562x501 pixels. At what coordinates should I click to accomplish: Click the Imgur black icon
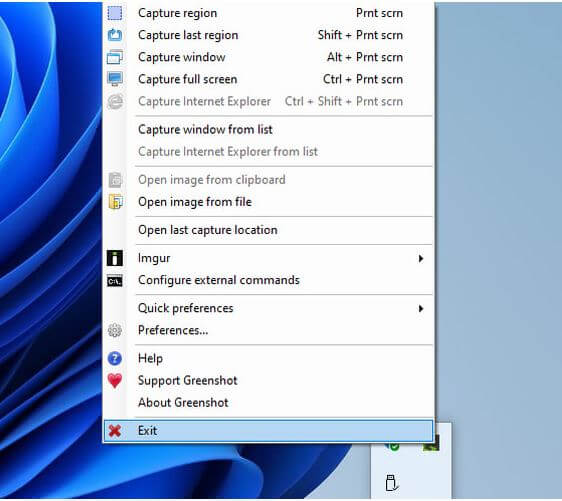pyautogui.click(x=115, y=258)
